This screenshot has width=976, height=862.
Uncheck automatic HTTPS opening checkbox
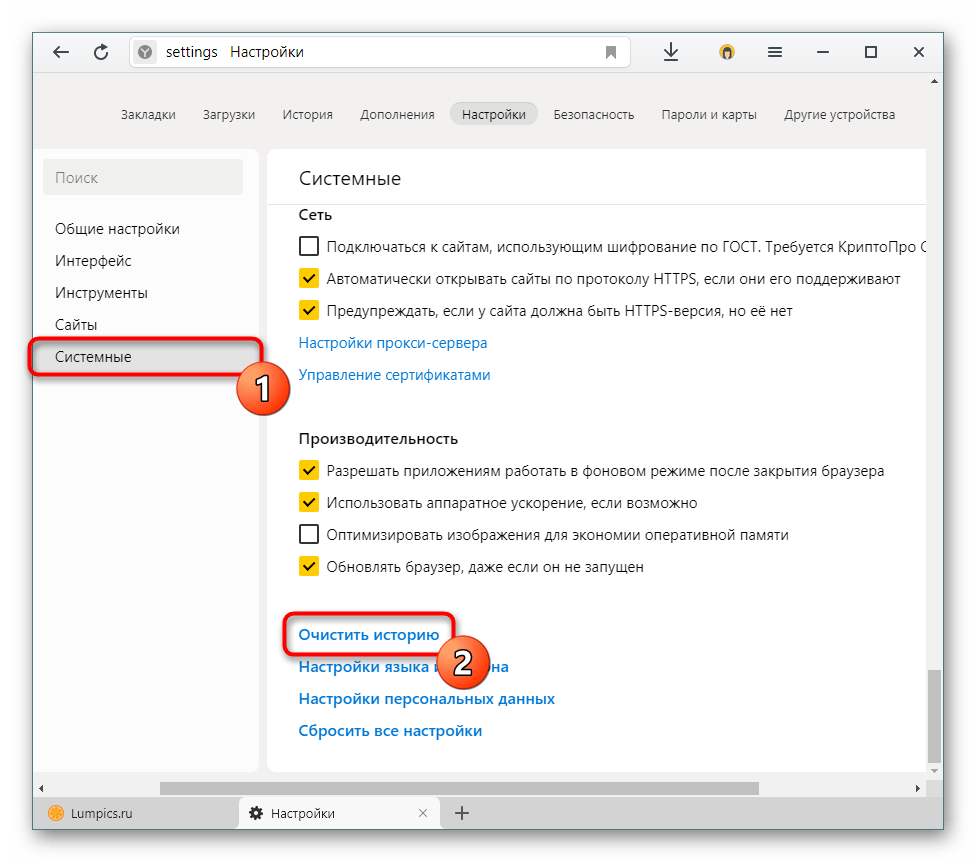pyautogui.click(x=309, y=278)
